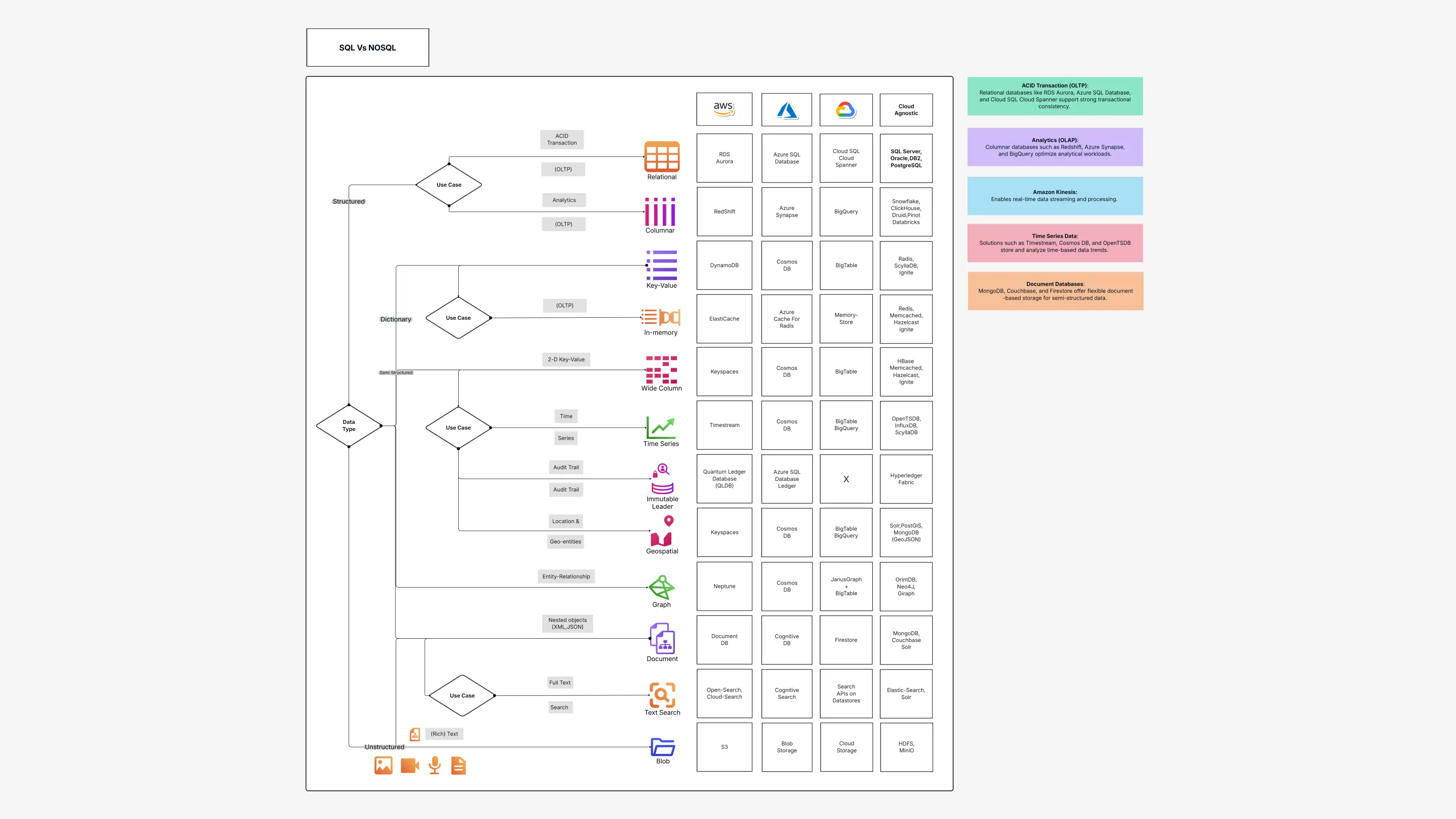
Task: Click the Text Search magnifier icon
Action: [x=662, y=696]
